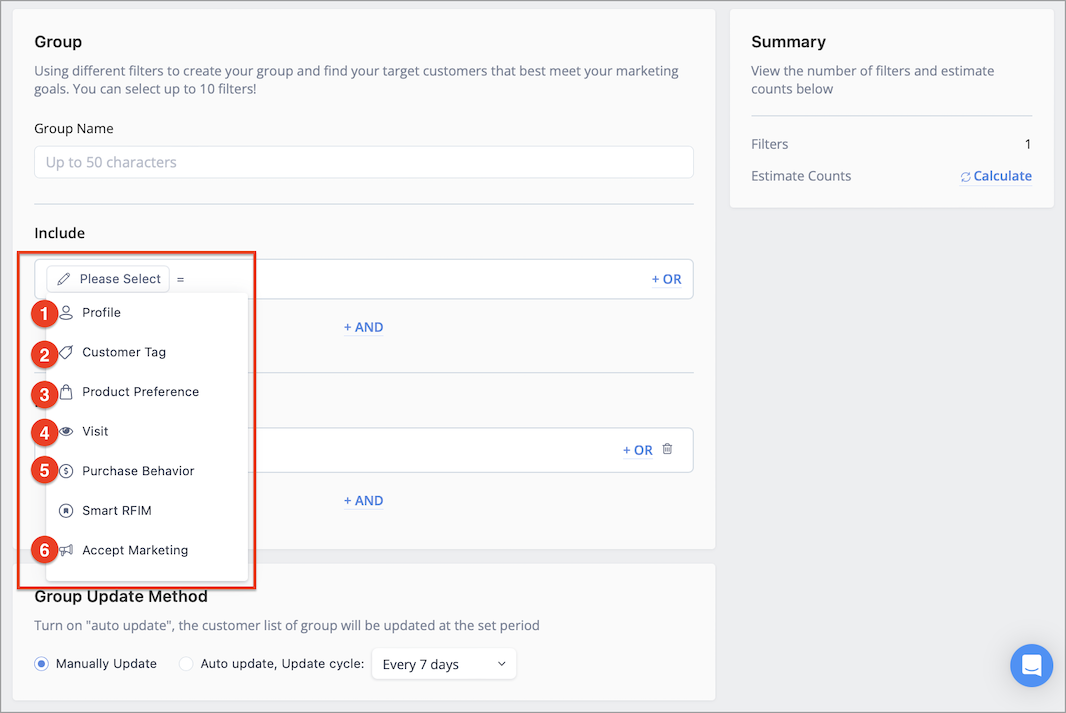Open the Please Select filter dropdown
The width and height of the screenshot is (1066, 713).
(x=108, y=279)
